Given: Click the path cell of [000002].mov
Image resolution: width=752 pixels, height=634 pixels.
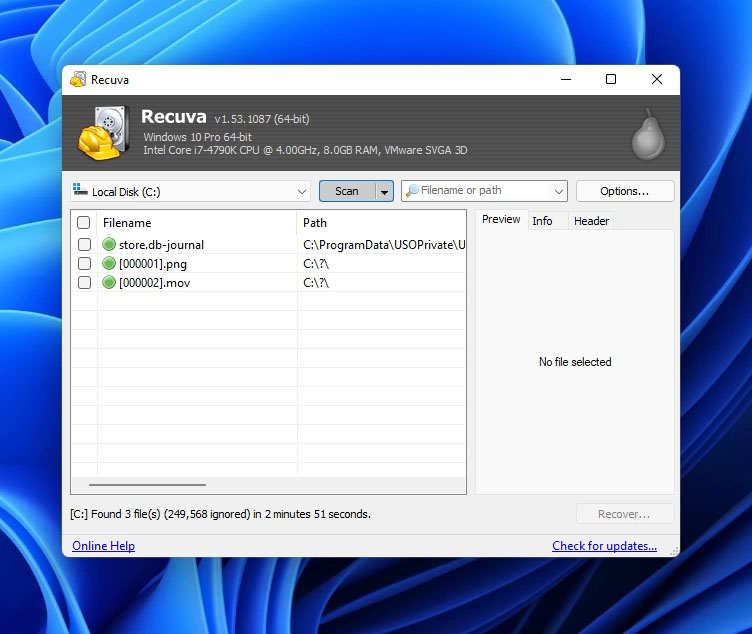Looking at the screenshot, I should tap(316, 283).
